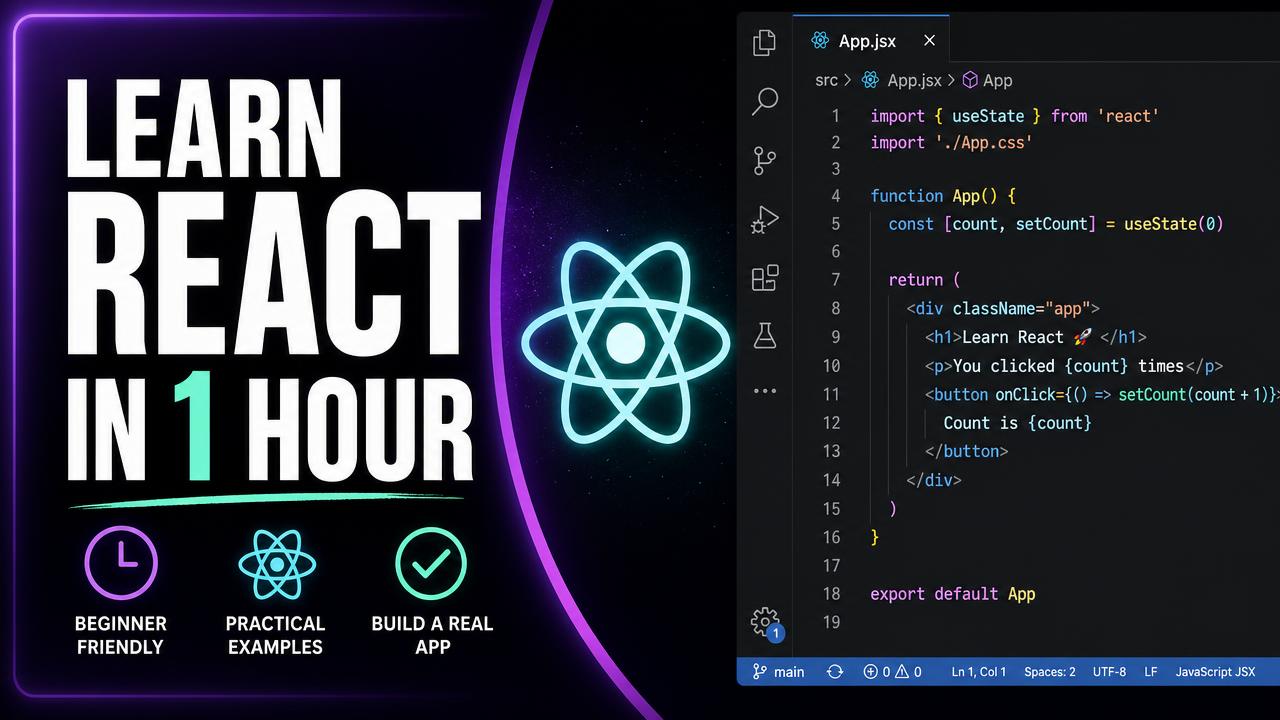Click 'You clicked {count} times' on line 10
1280x720 pixels.
coord(1068,366)
